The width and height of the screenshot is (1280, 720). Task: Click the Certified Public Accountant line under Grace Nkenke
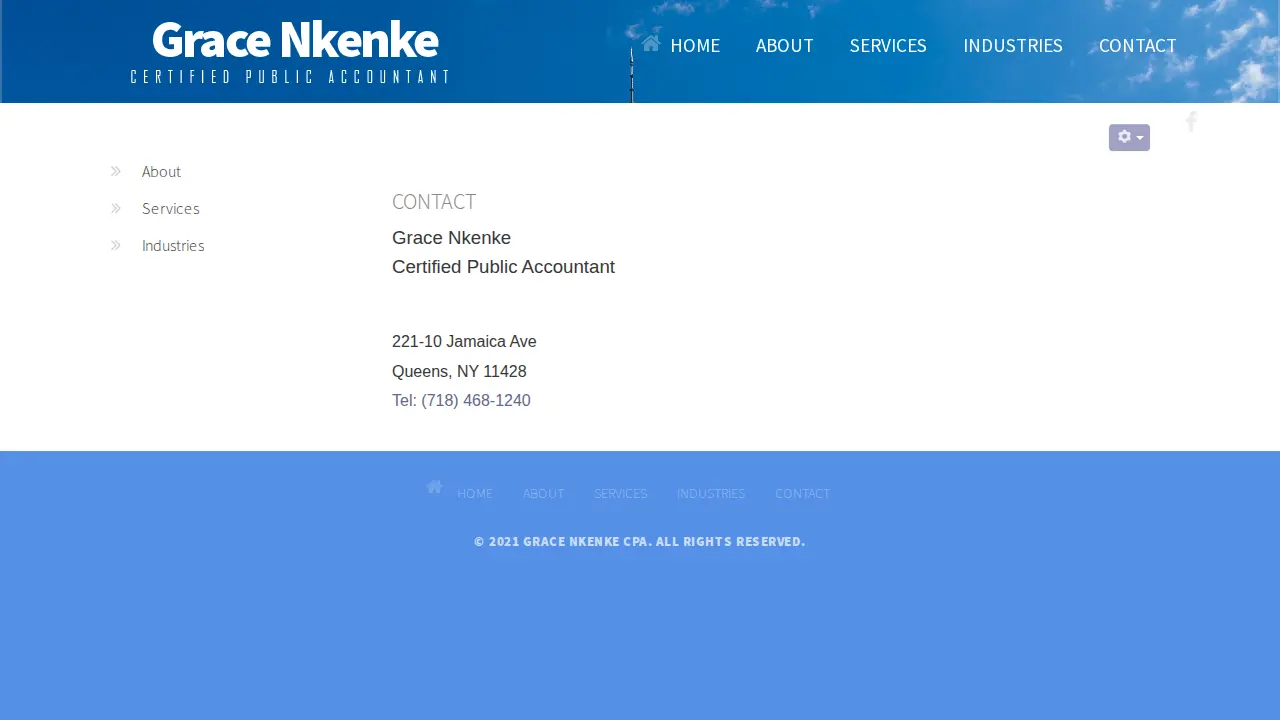coord(503,267)
